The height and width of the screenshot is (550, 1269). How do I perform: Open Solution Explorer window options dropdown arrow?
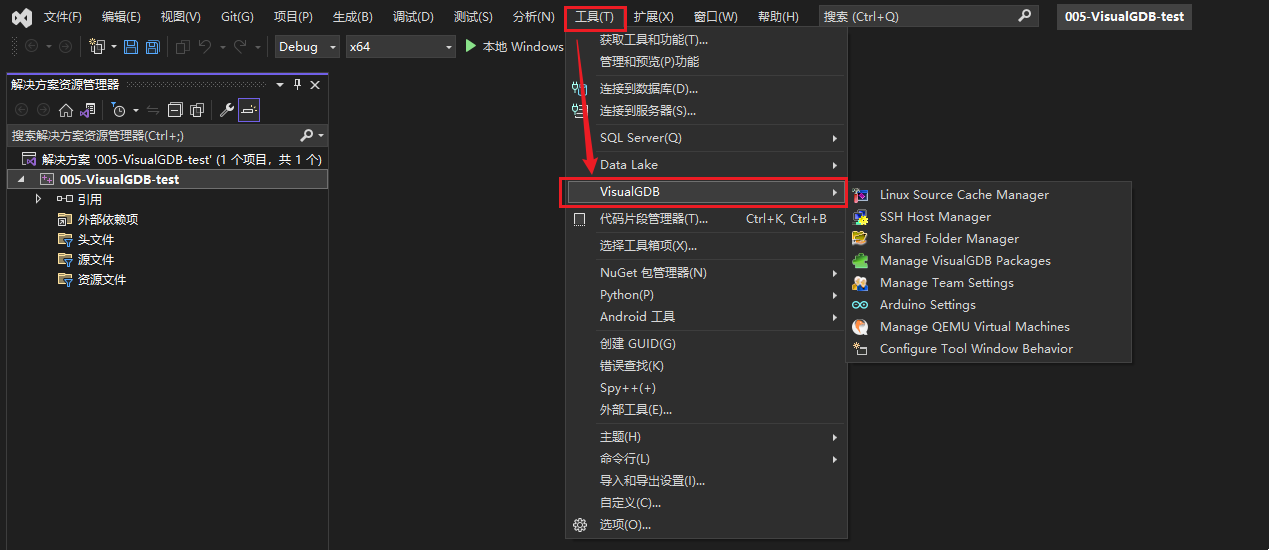click(x=281, y=85)
